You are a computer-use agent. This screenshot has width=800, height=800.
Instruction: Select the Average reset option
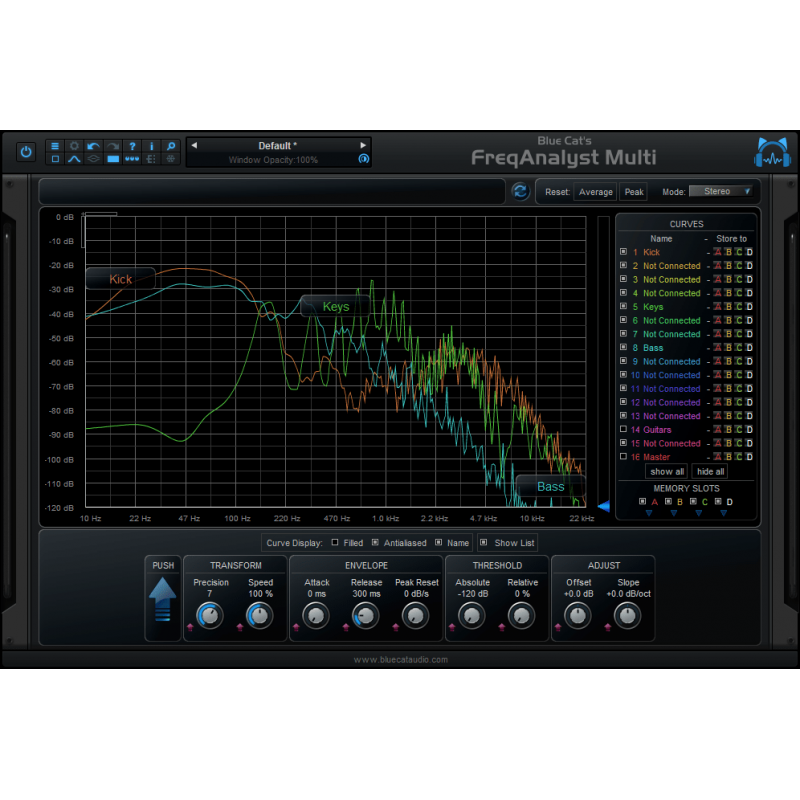596,191
